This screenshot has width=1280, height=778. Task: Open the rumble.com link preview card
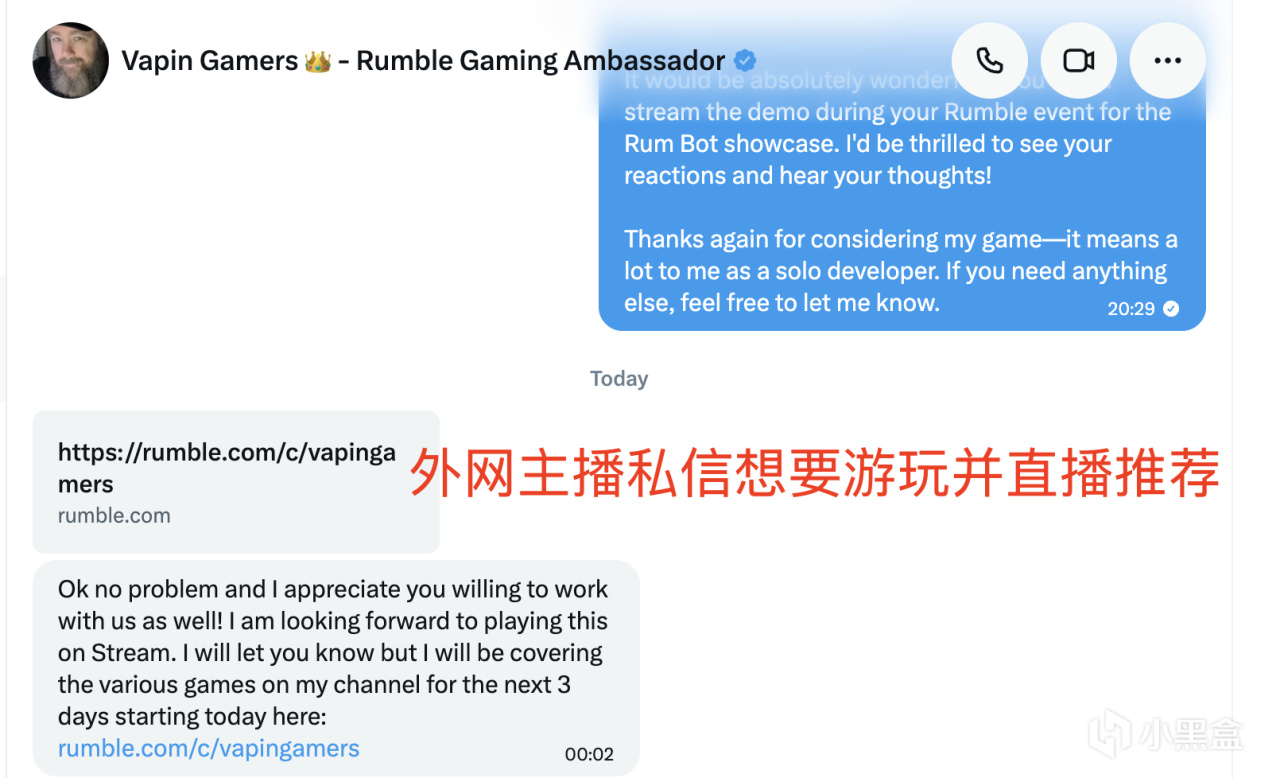[236, 482]
